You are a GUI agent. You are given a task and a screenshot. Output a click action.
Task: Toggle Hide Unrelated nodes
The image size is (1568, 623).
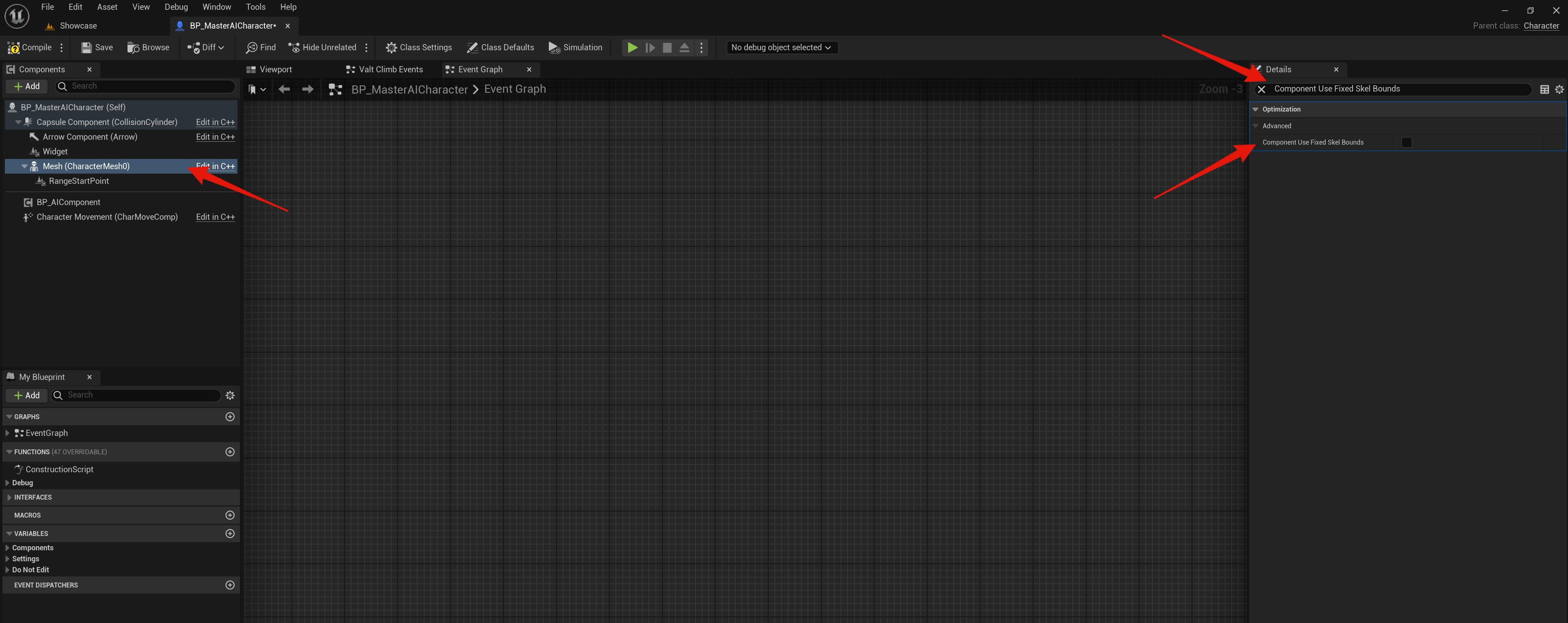click(322, 47)
